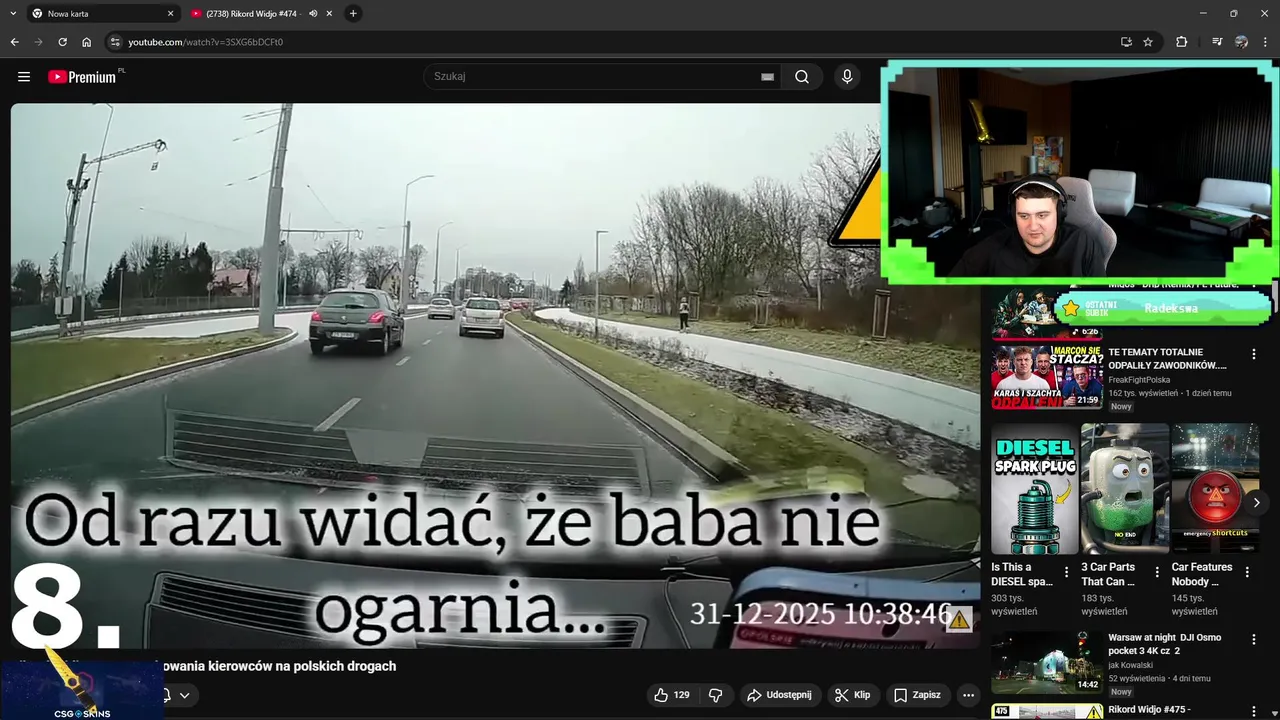The height and width of the screenshot is (720, 1280).
Task: Open the Chrome profile avatar
Action: 1241,42
